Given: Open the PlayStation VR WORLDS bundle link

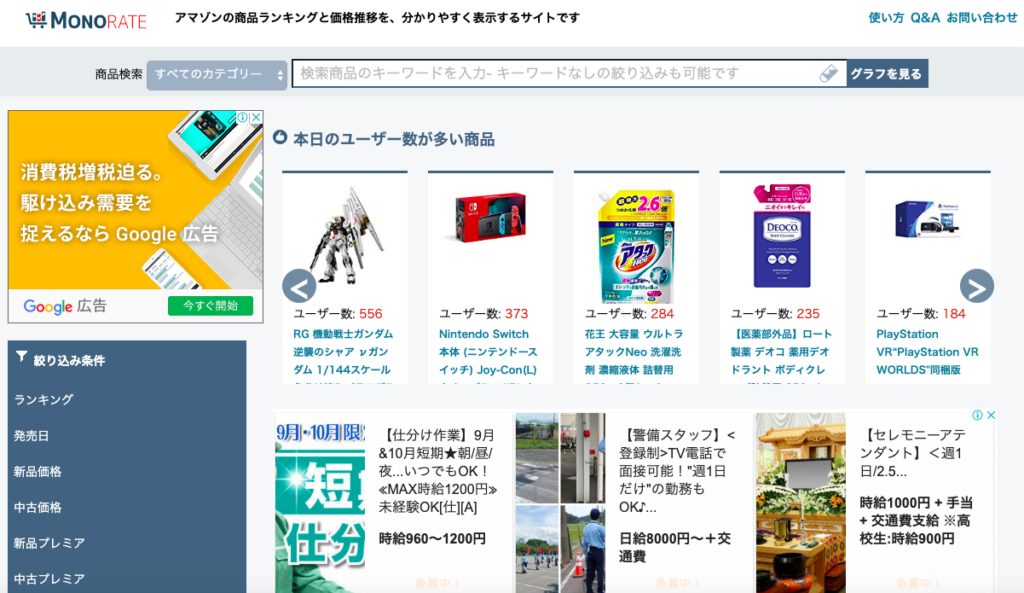Looking at the screenshot, I should pos(927,352).
